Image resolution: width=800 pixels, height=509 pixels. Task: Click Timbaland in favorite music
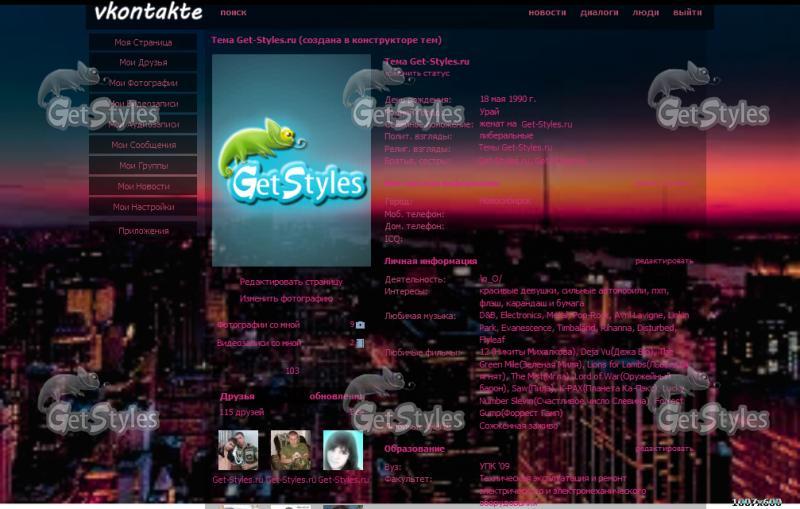576,328
